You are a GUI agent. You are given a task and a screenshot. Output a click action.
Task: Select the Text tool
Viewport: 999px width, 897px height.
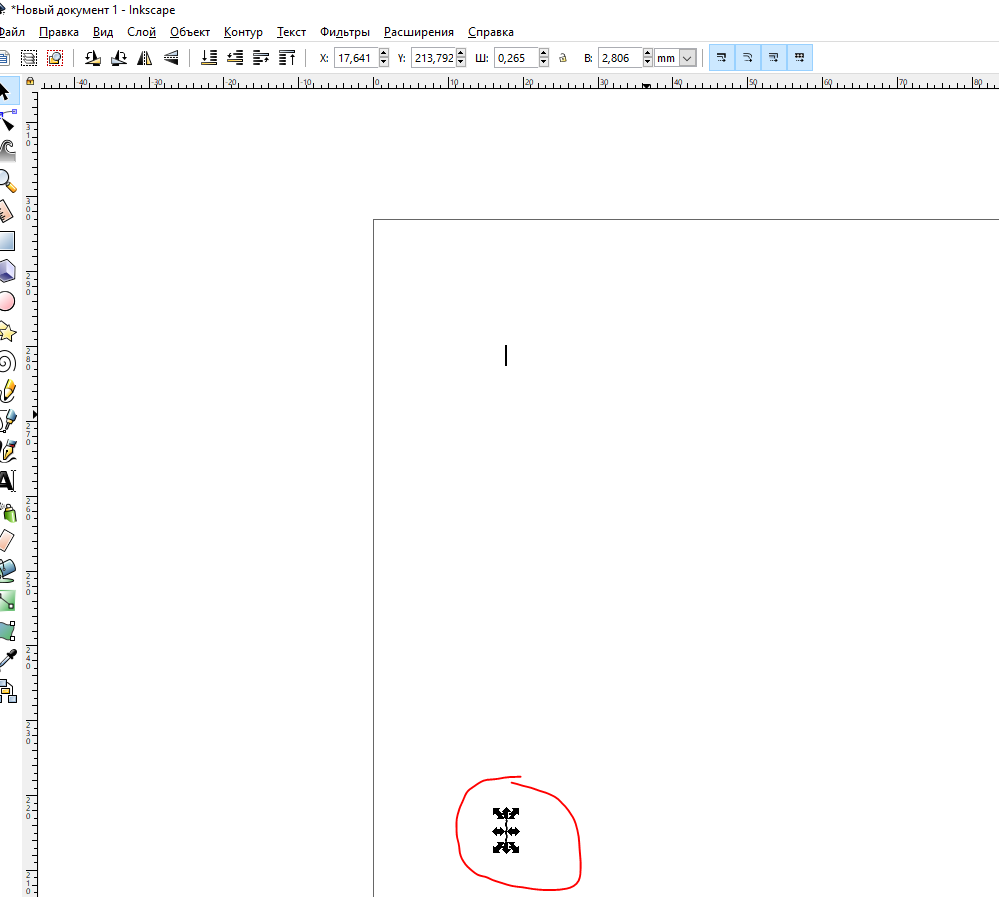pyautogui.click(x=7, y=481)
